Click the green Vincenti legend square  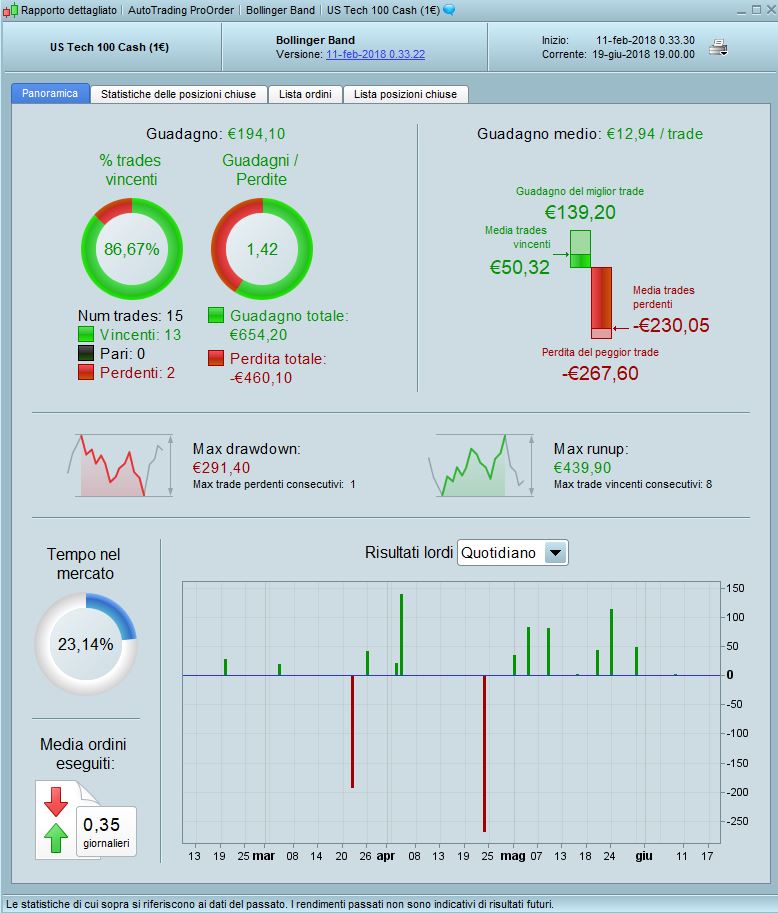(86, 334)
